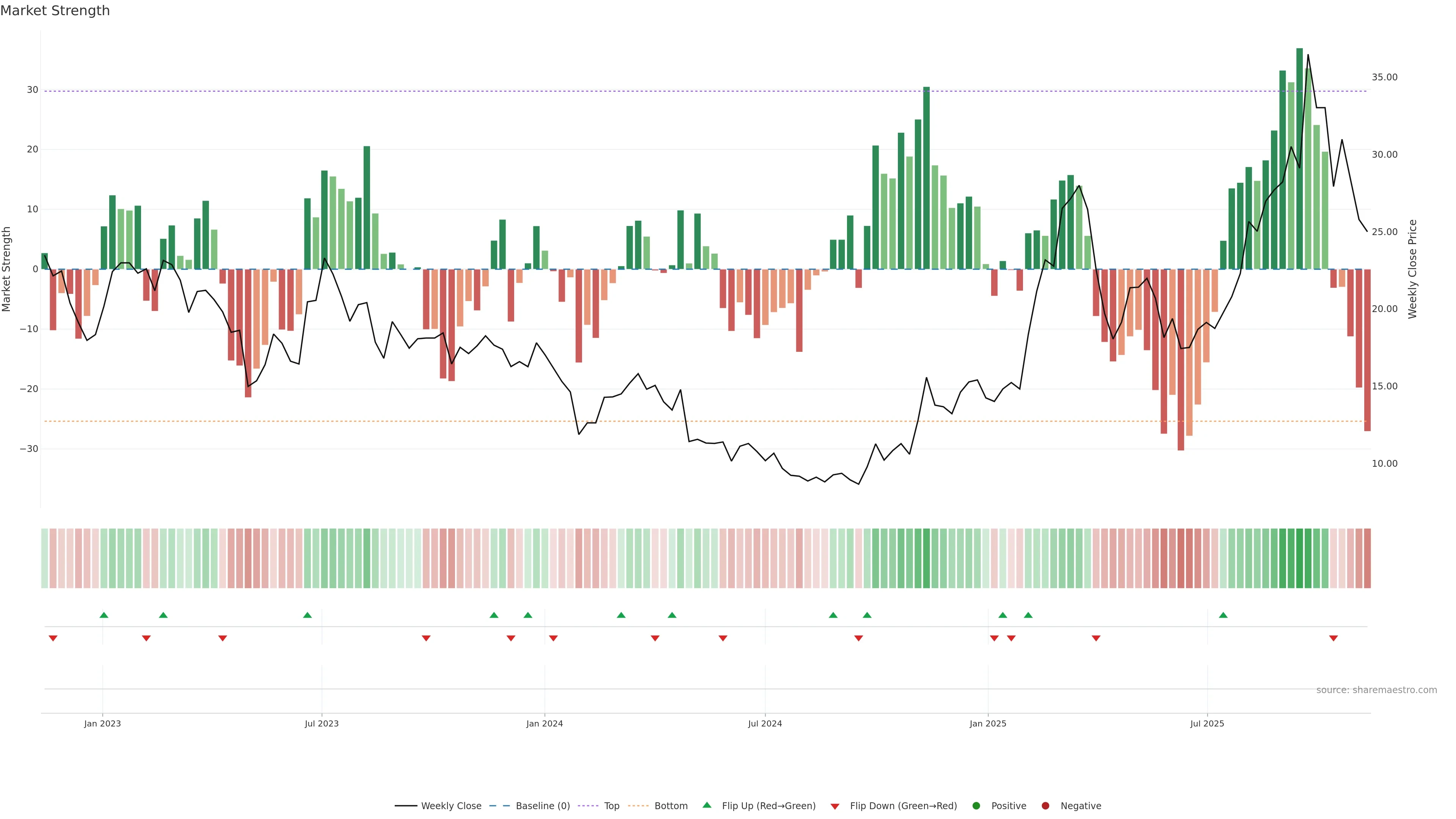Viewport: 1456px width, 819px height.
Task: Click the Negative red circle legend icon
Action: (1045, 805)
